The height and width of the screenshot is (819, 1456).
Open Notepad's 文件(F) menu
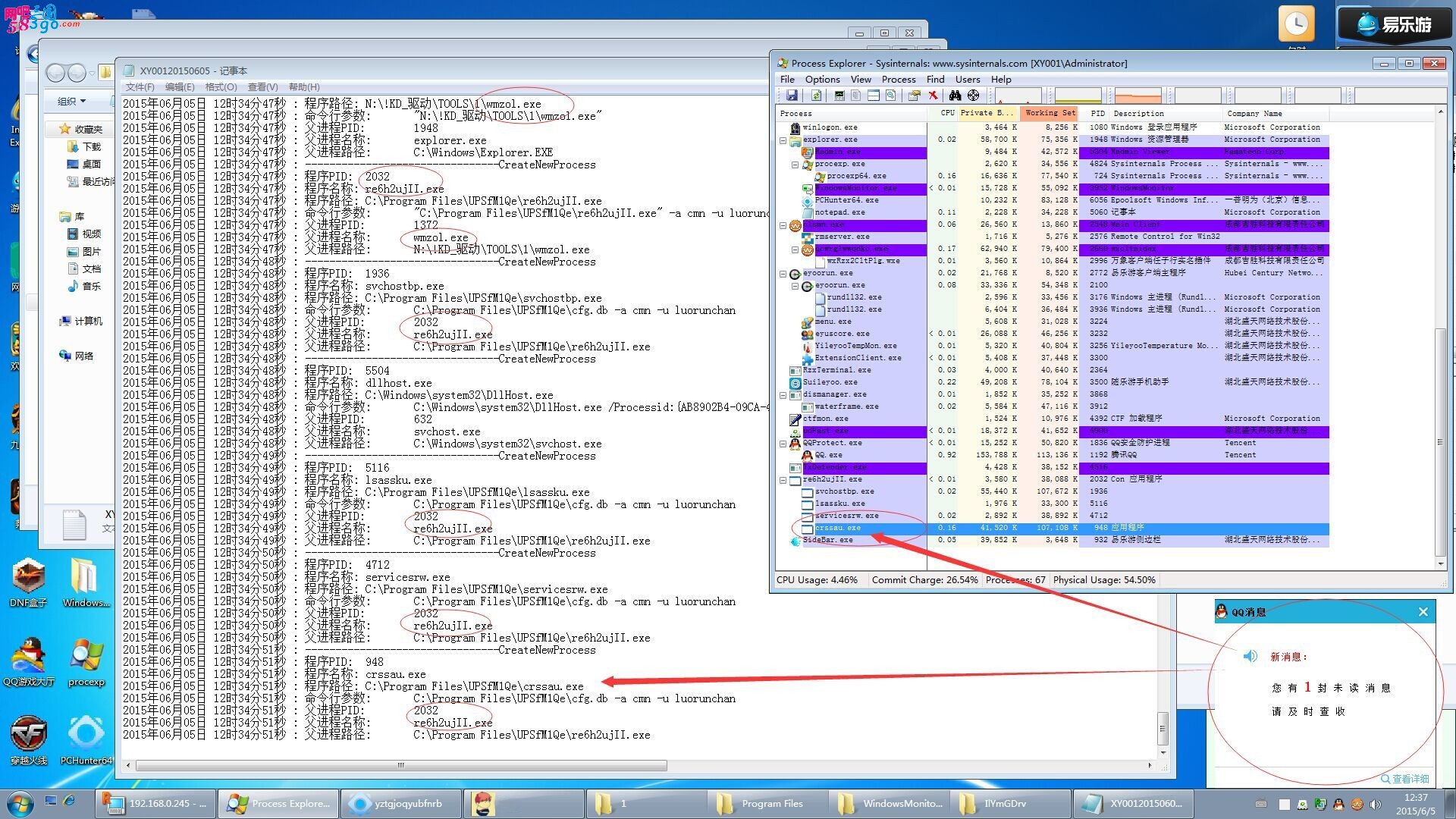point(140,86)
